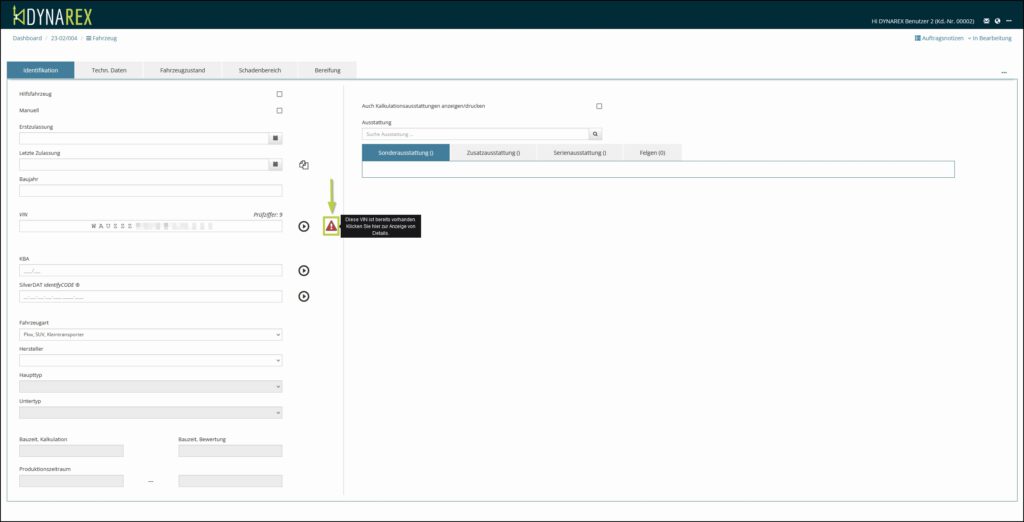Open the Hersteller dropdown

tap(150, 360)
